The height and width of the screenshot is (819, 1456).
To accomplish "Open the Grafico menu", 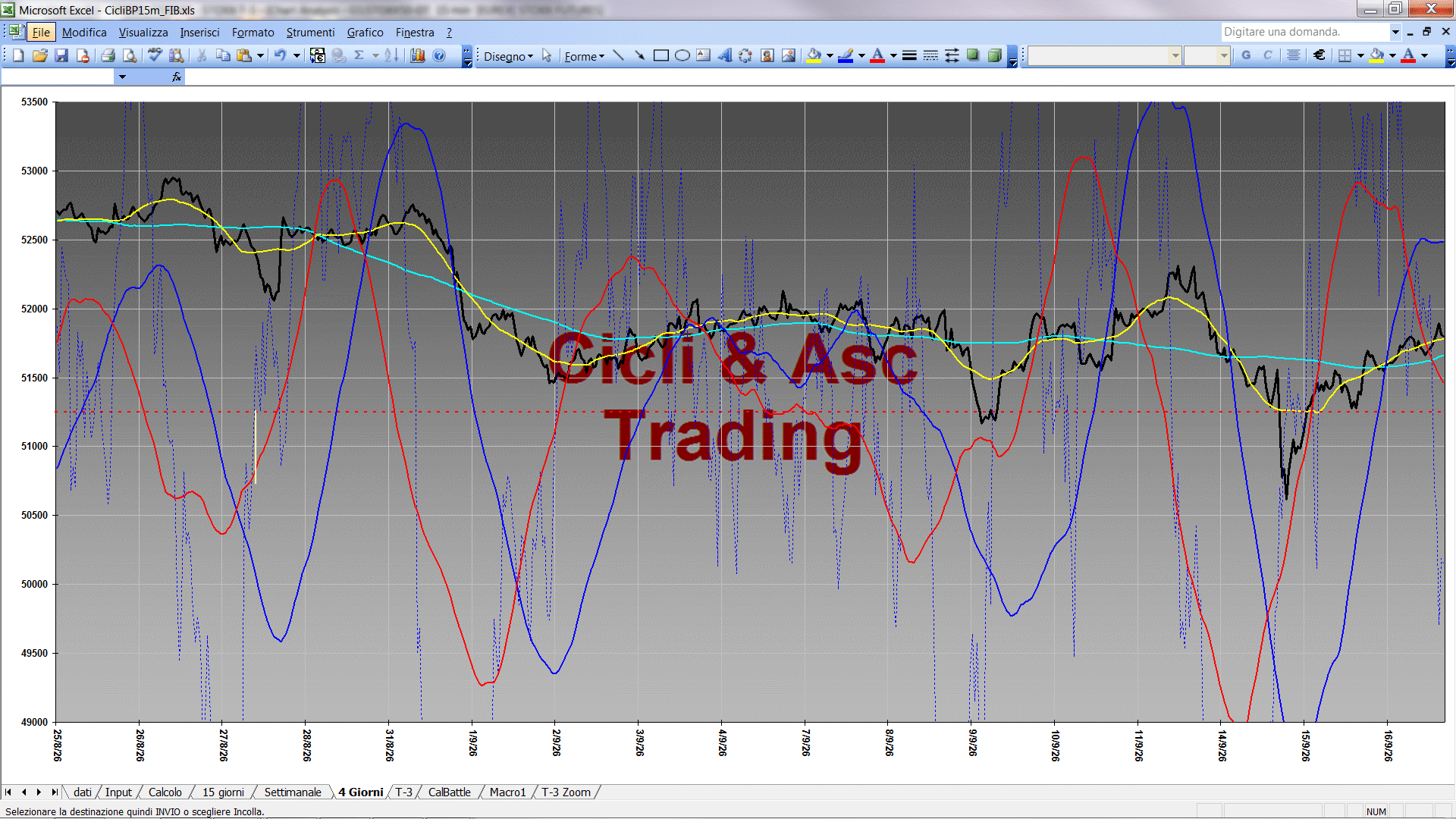I will (365, 32).
